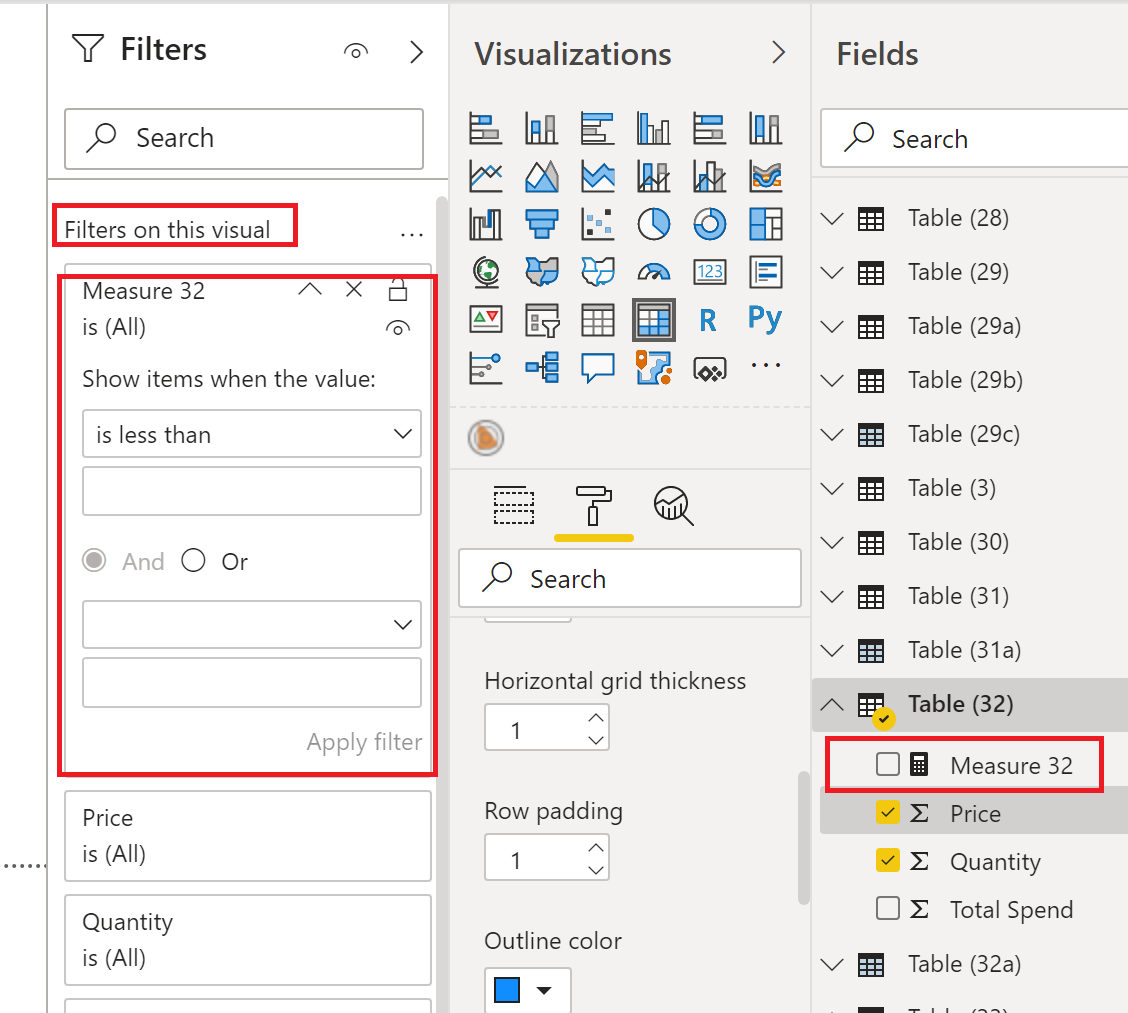The height and width of the screenshot is (1013, 1128).
Task: Select the Card 123 visual
Action: (709, 272)
